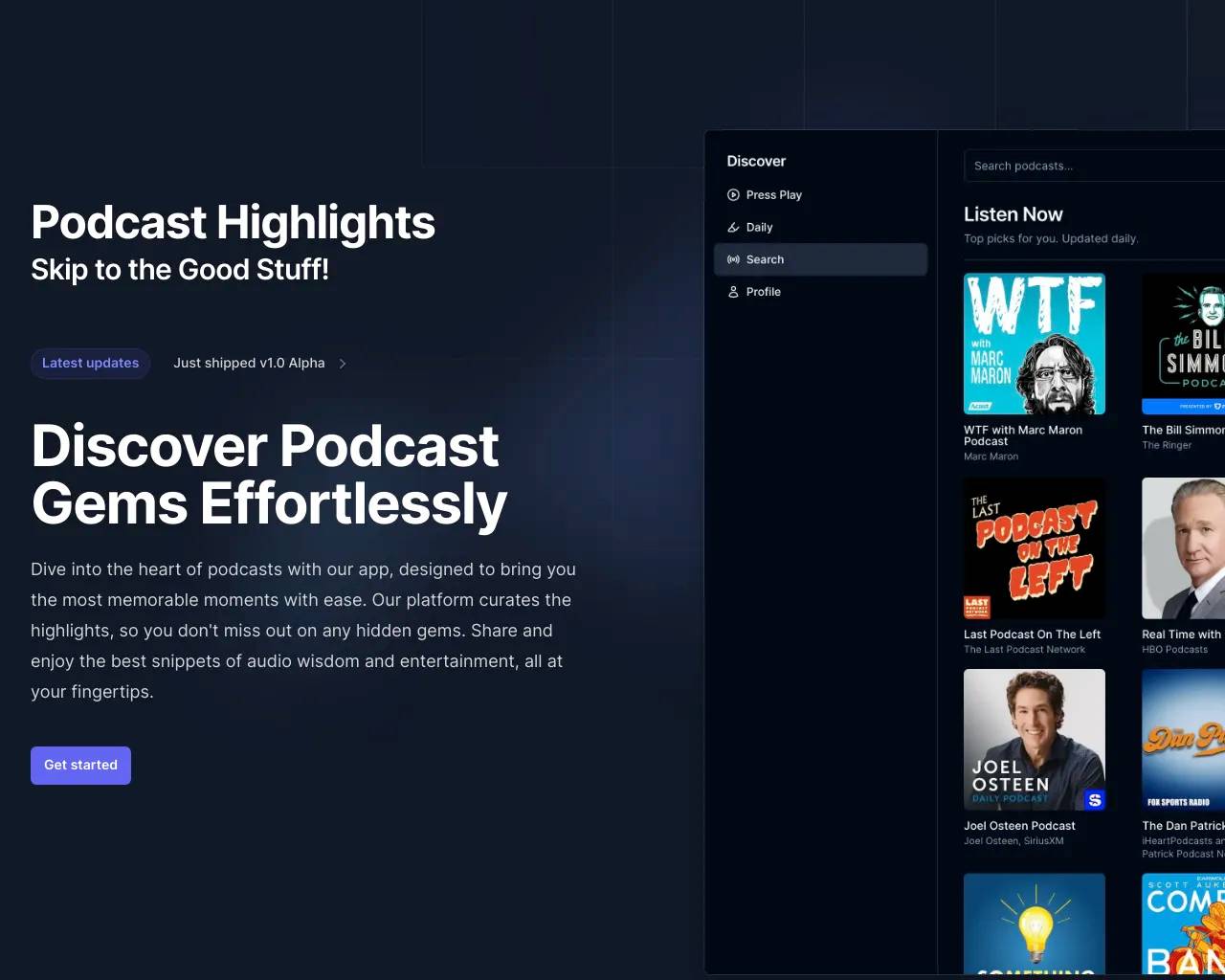Focus the Search podcasts input field
The width and height of the screenshot is (1225, 980).
1094,166
